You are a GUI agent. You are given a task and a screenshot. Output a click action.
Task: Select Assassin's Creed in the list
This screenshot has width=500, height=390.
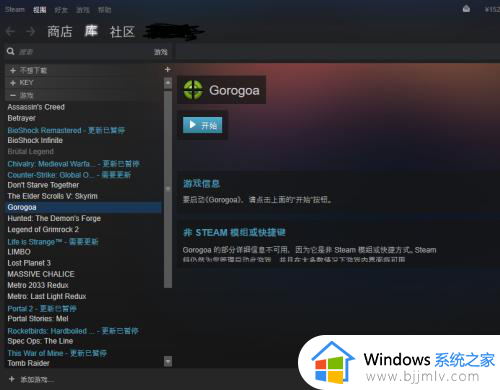(36, 107)
